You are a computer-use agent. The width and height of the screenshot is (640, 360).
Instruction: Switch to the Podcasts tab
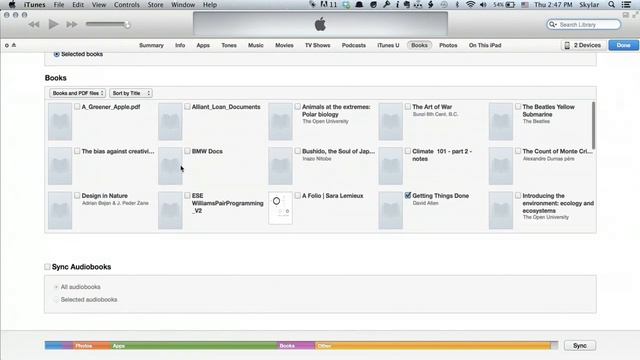(x=353, y=45)
